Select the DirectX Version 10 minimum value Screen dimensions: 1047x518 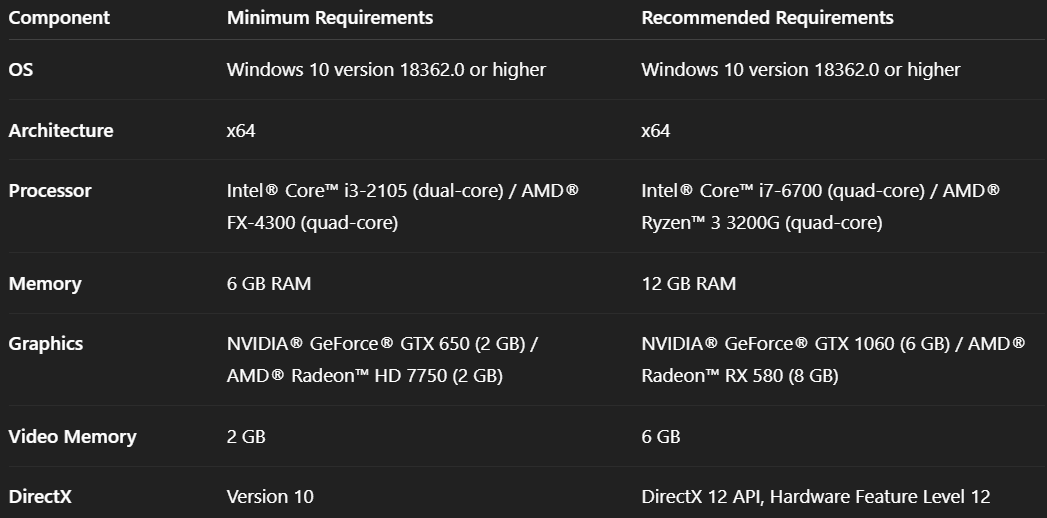pos(270,497)
